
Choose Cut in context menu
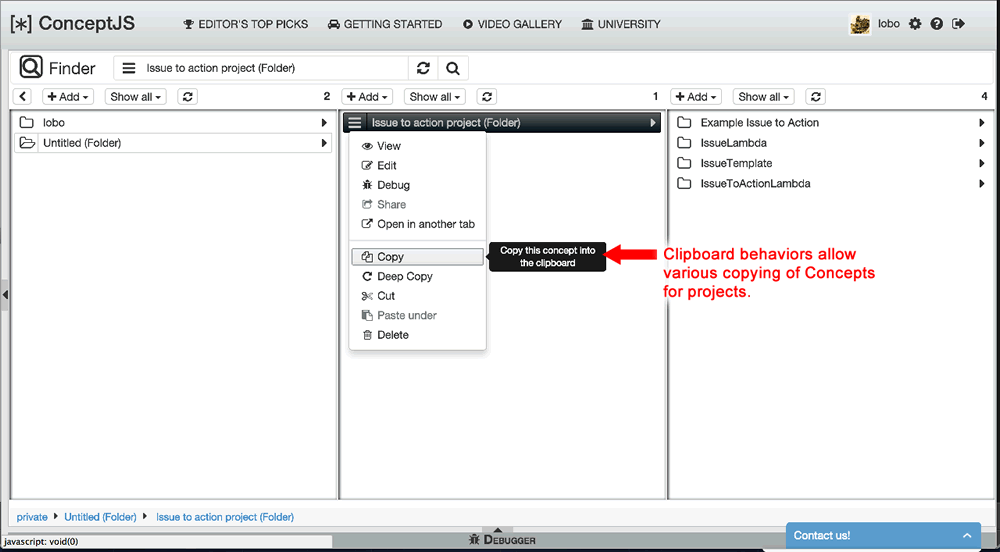coord(417,296)
